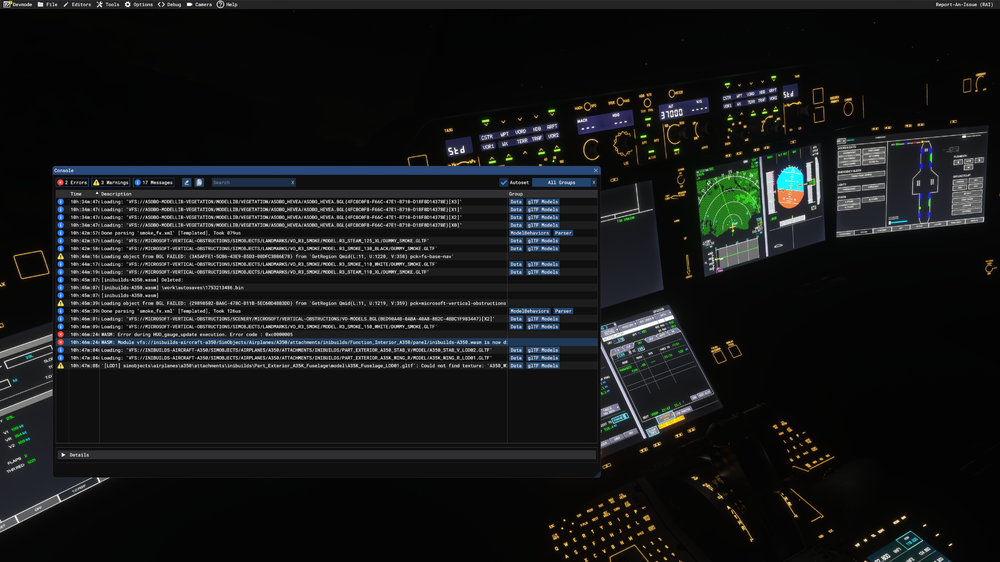
Task: Click the clear console eraser icon
Action: coord(187,183)
